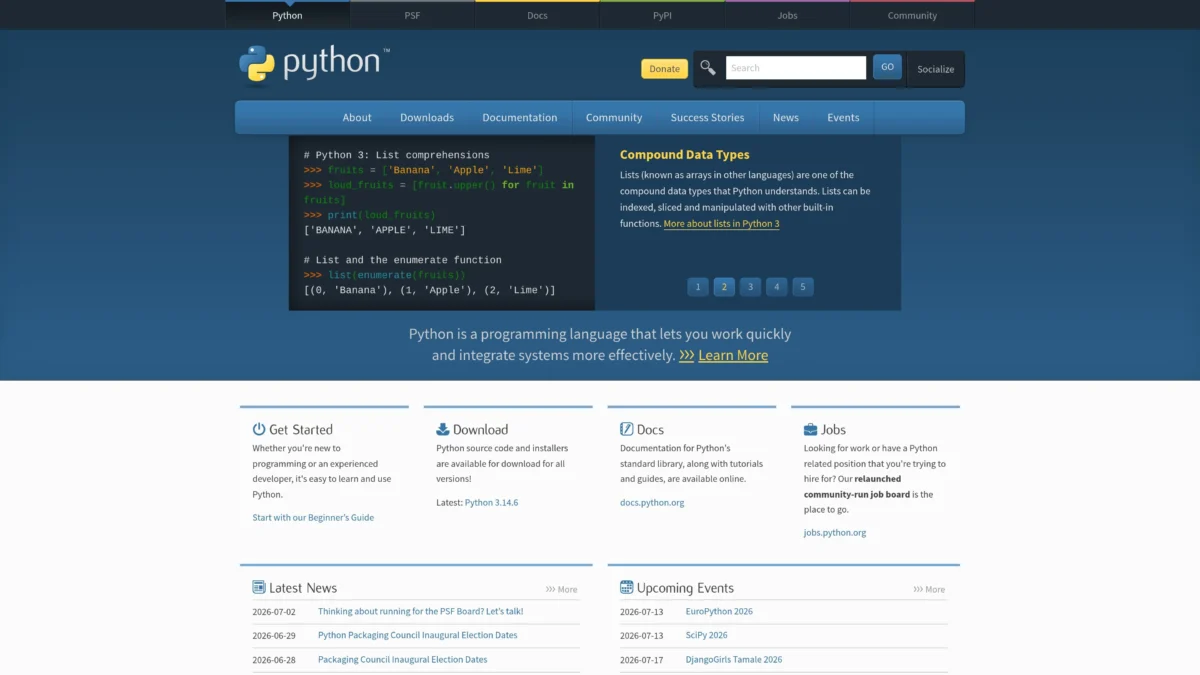The width and height of the screenshot is (1200, 675).
Task: Visit the docs.python.org link
Action: [652, 502]
